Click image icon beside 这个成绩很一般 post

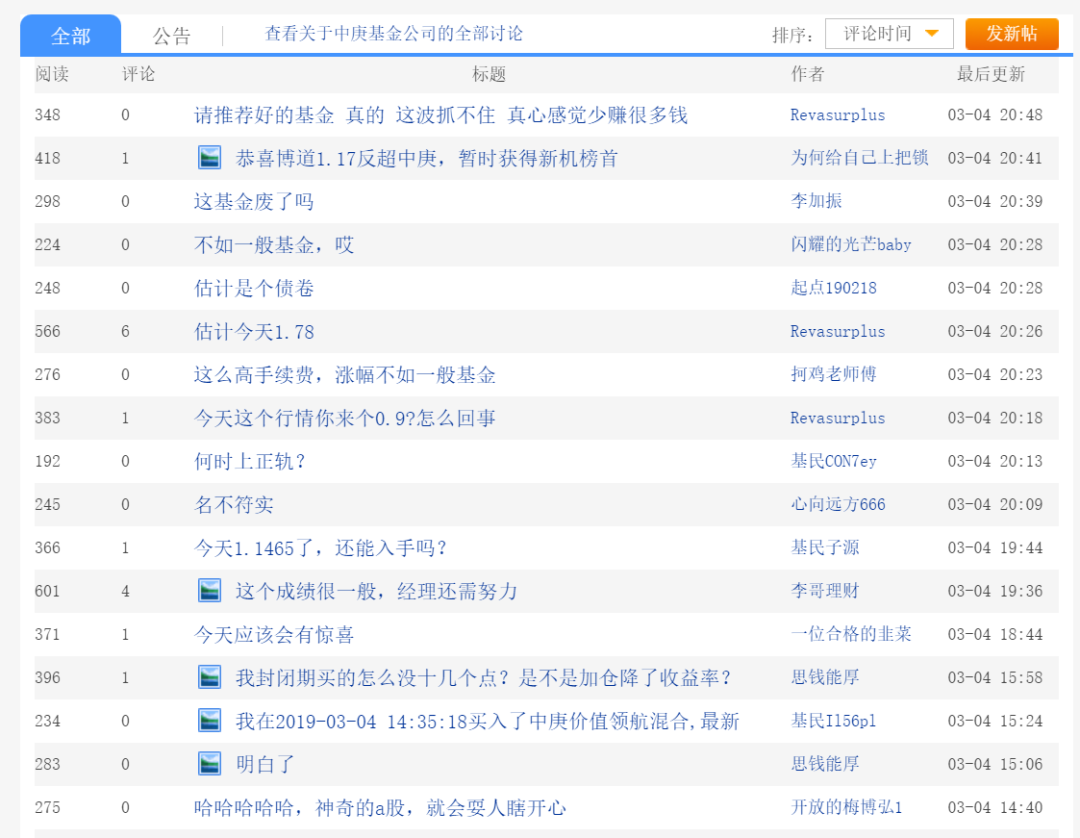tap(209, 591)
